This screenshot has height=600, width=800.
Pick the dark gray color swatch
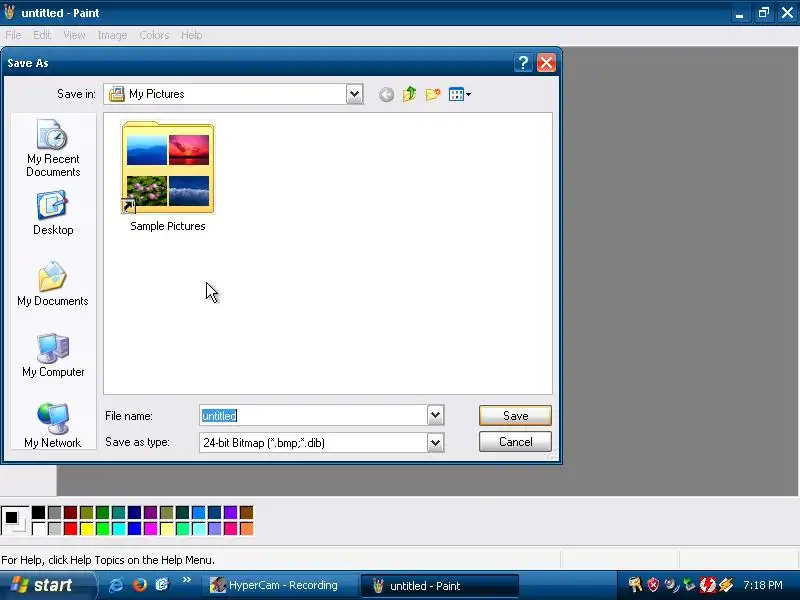pos(55,512)
